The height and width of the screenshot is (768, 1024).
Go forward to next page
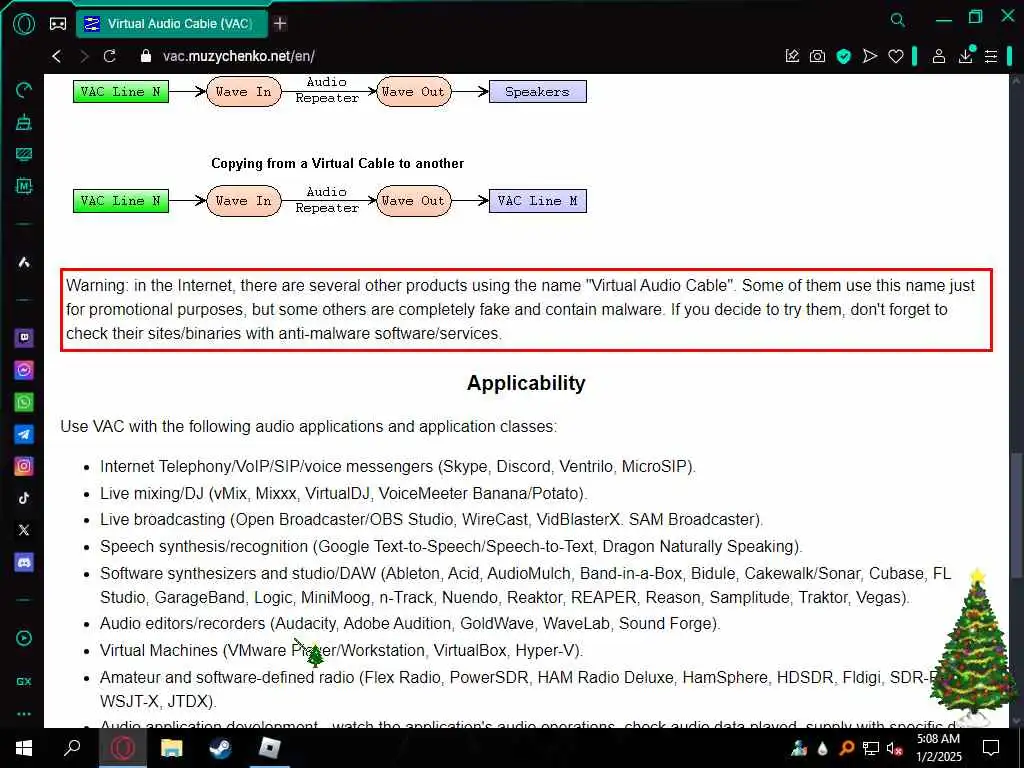[x=84, y=56]
